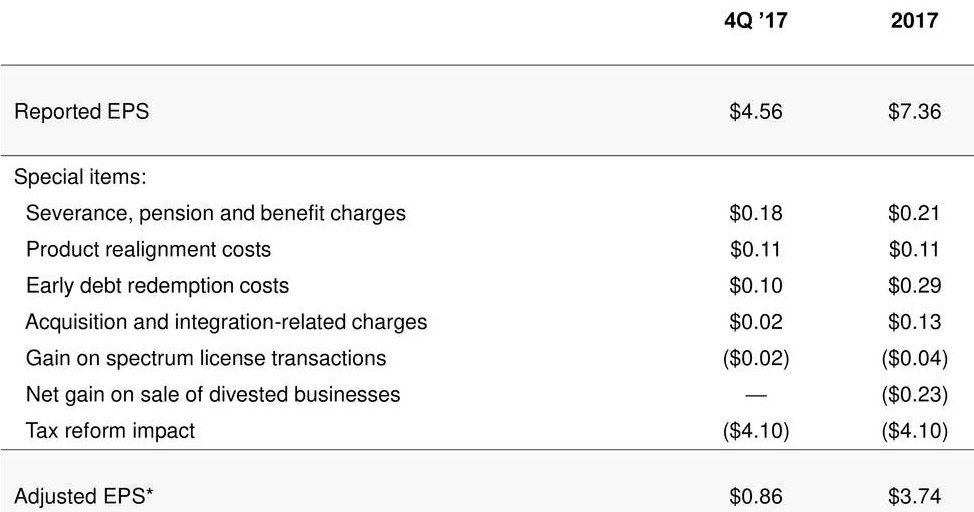
Task: Click the 4Q Reported EPS value $4.56
Action: pos(756,111)
